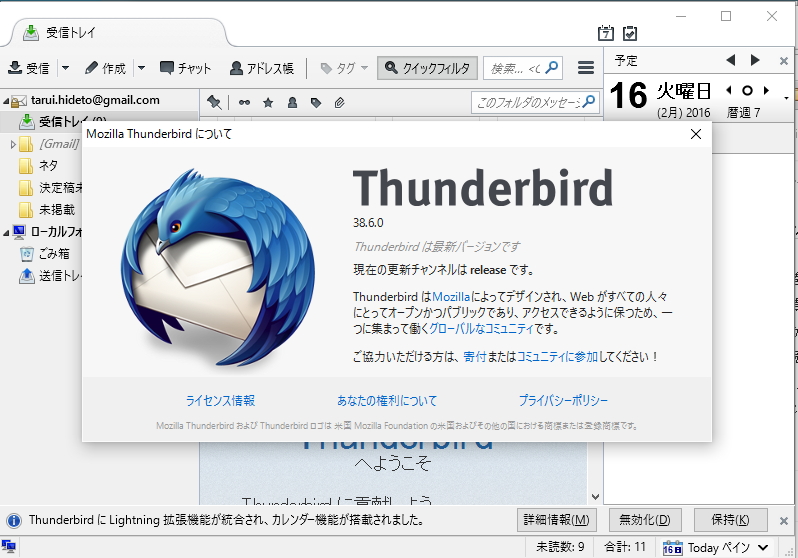Open the 寄付 donate link
Image resolution: width=798 pixels, height=558 pixels.
point(475,356)
